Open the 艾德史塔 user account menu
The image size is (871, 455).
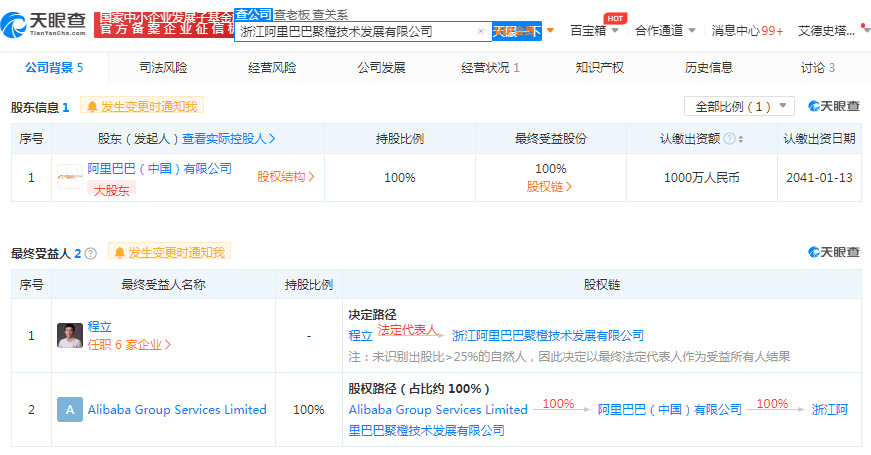(826, 31)
